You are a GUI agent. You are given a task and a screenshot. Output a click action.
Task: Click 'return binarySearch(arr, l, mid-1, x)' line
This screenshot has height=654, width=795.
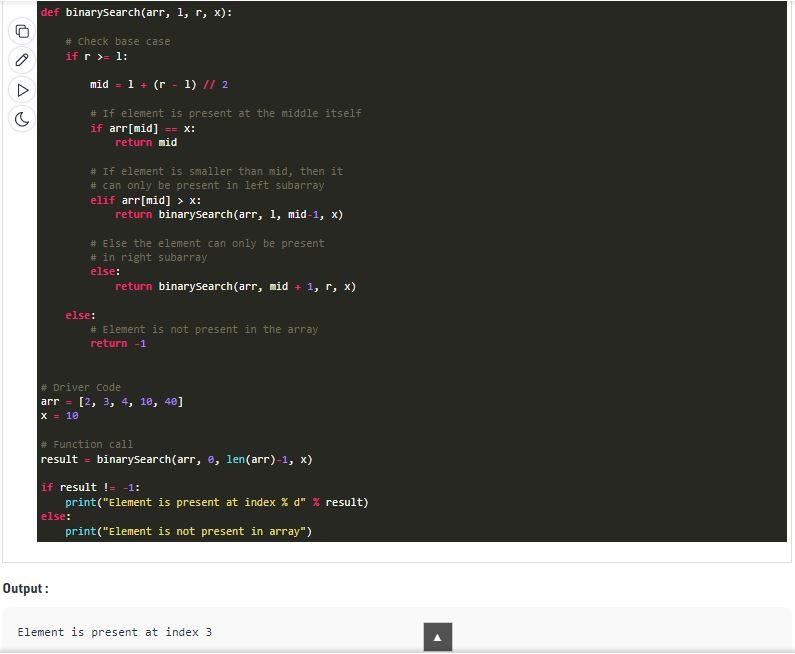tap(229, 214)
